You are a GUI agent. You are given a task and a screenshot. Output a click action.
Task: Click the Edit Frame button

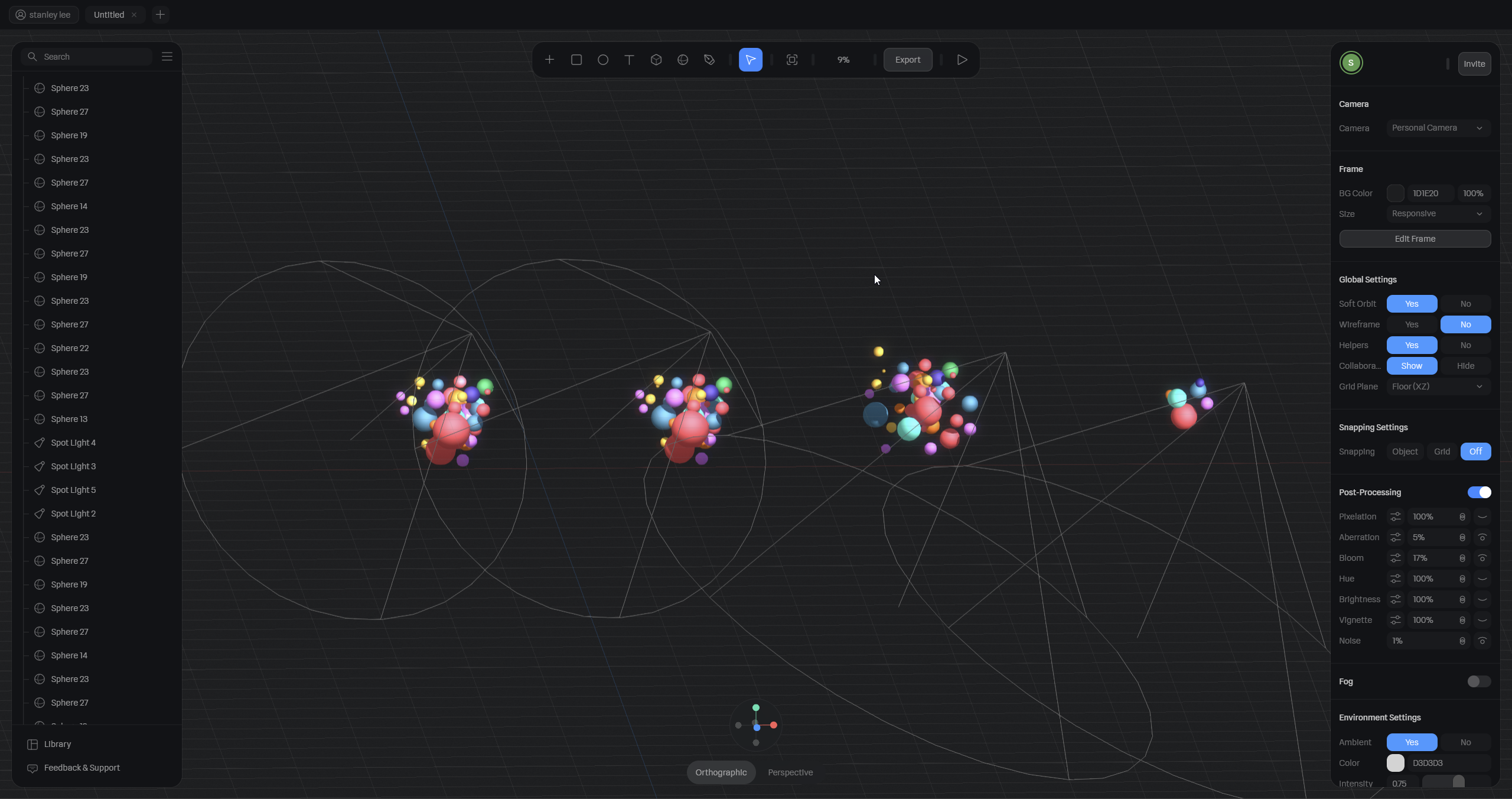1415,239
